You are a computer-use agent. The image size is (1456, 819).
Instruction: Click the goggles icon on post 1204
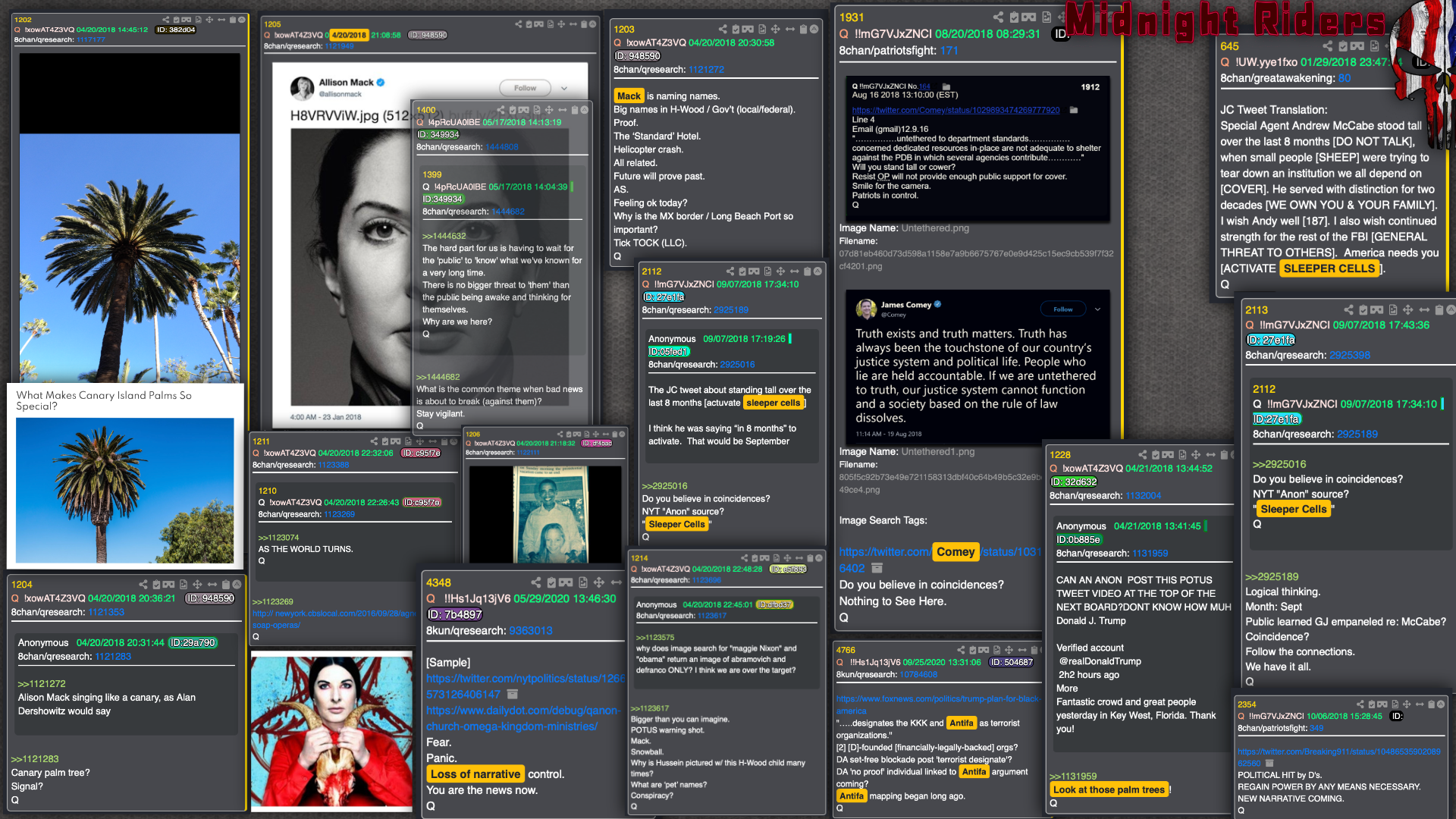pyautogui.click(x=169, y=584)
